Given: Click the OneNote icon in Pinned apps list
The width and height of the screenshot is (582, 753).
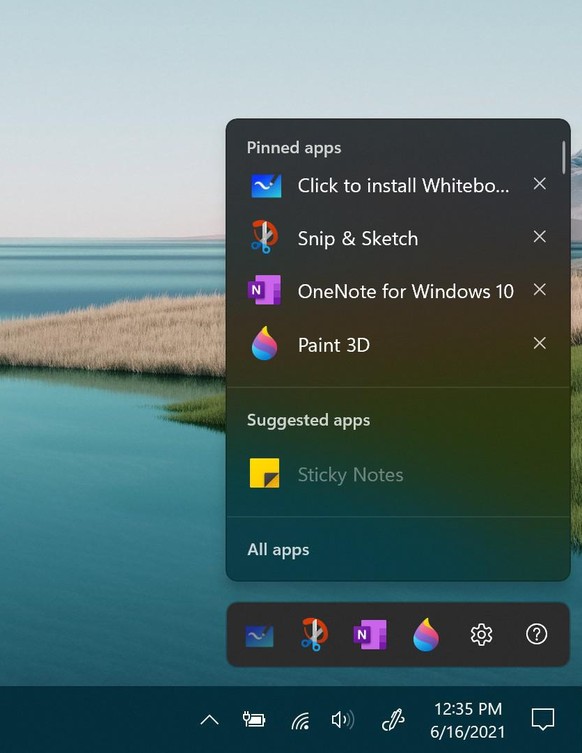Looking at the screenshot, I should (264, 290).
